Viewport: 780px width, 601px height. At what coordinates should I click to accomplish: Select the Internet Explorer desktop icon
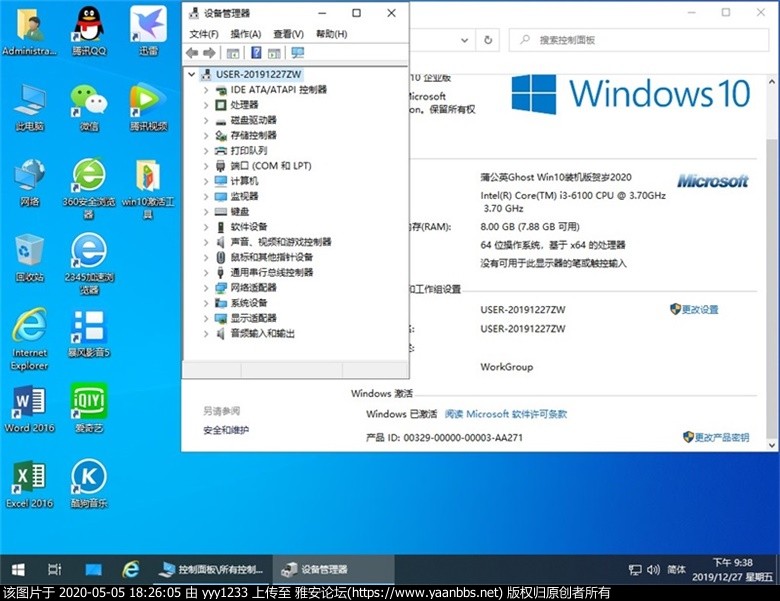[x=30, y=339]
